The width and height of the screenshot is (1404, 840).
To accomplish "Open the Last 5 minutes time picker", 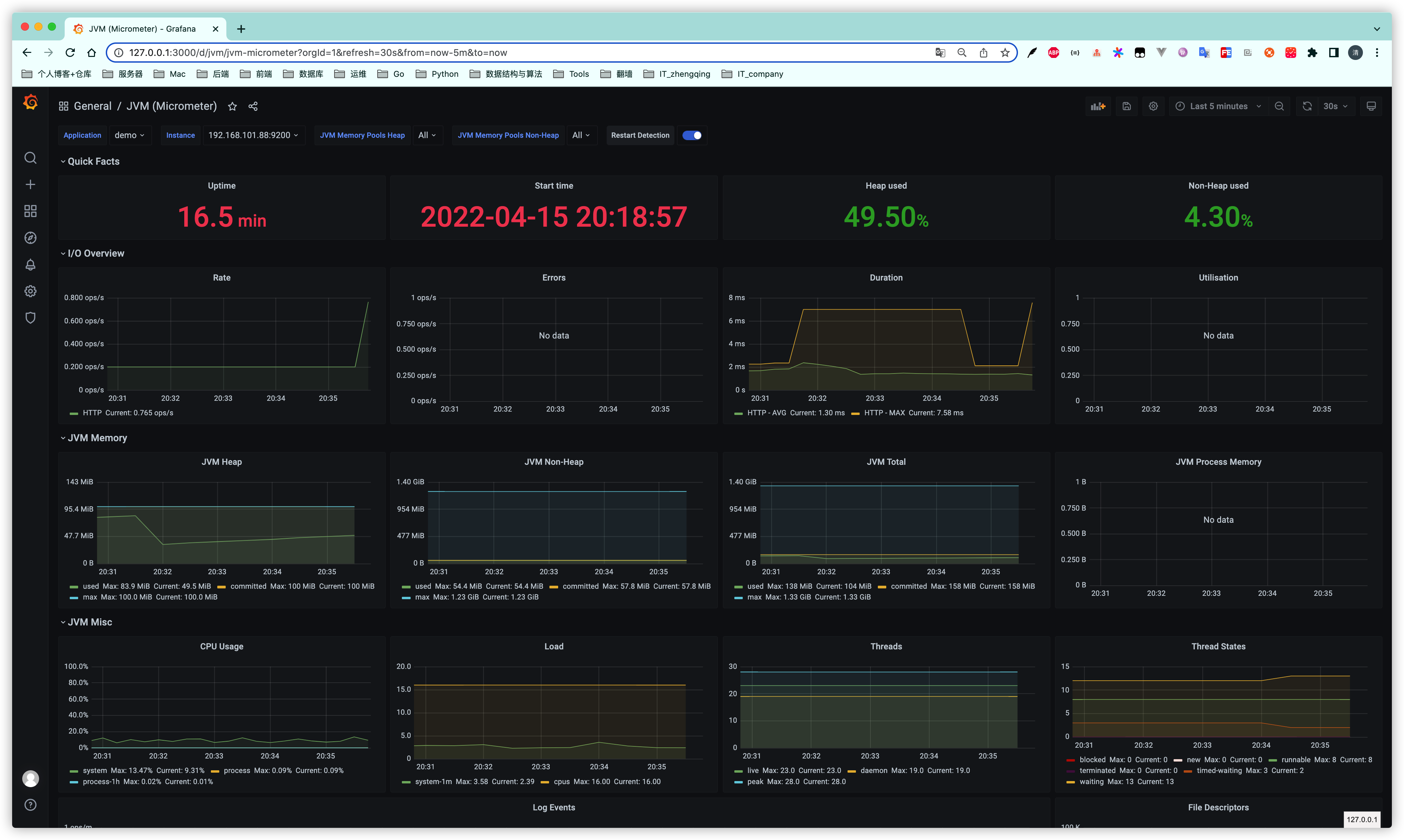I will click(x=1218, y=106).
